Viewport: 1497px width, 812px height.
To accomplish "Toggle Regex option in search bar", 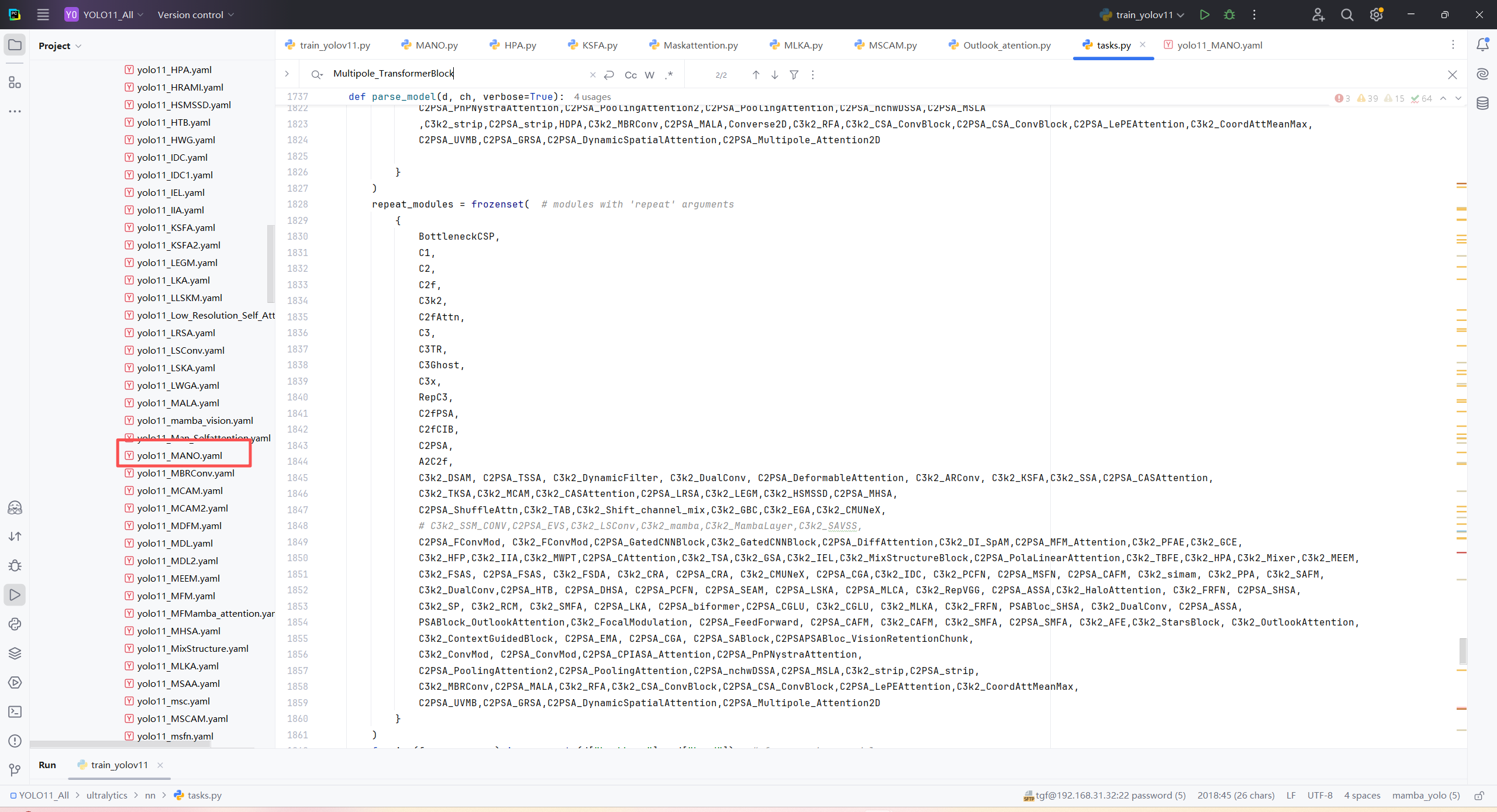I will click(x=669, y=75).
